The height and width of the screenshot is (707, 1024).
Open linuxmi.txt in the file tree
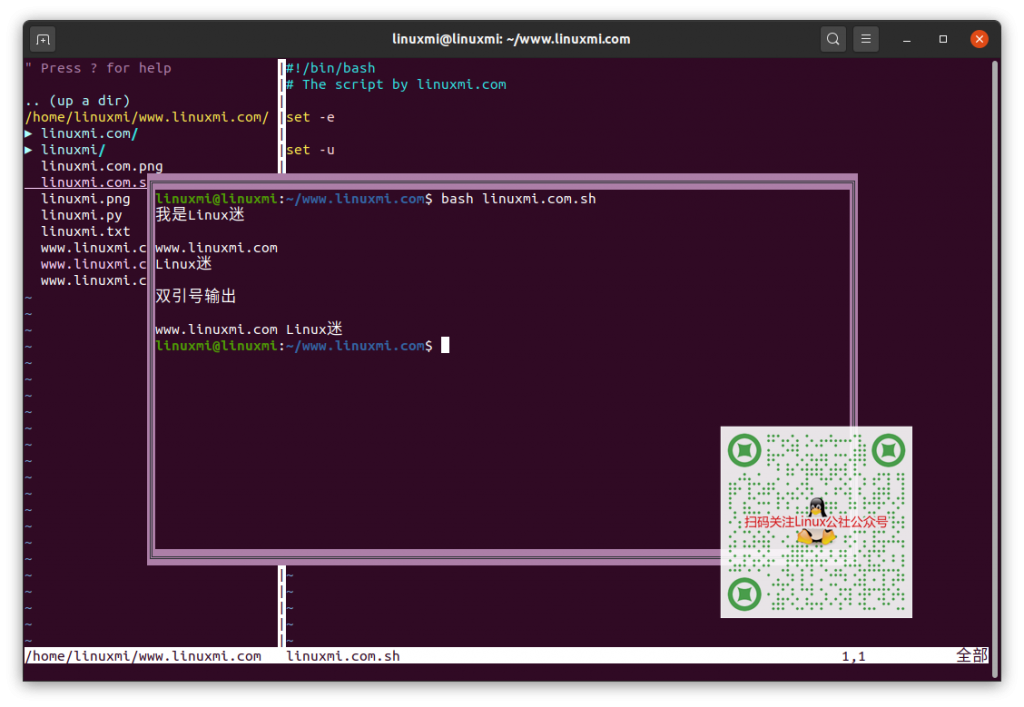(86, 231)
